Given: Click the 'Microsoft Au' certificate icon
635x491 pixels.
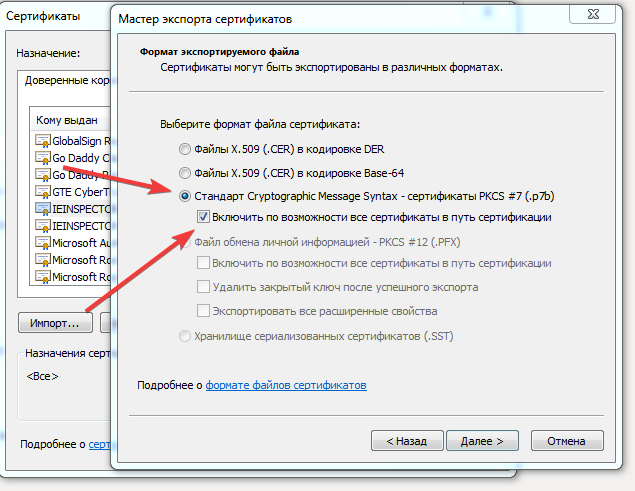Looking at the screenshot, I should (43, 243).
